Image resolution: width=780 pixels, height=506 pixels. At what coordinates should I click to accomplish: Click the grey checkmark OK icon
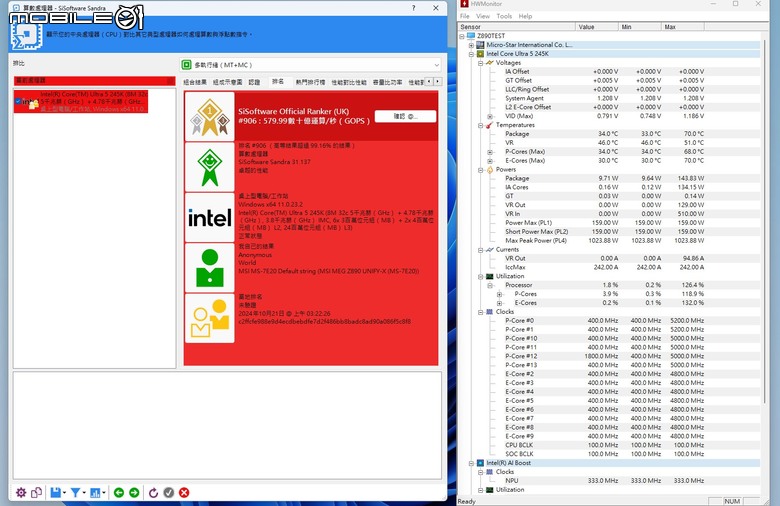pos(169,493)
